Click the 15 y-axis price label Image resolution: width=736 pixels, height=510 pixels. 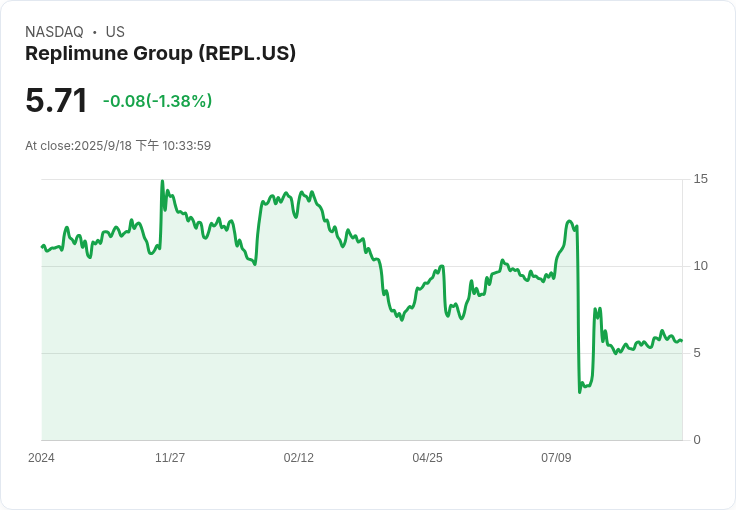[x=701, y=179]
